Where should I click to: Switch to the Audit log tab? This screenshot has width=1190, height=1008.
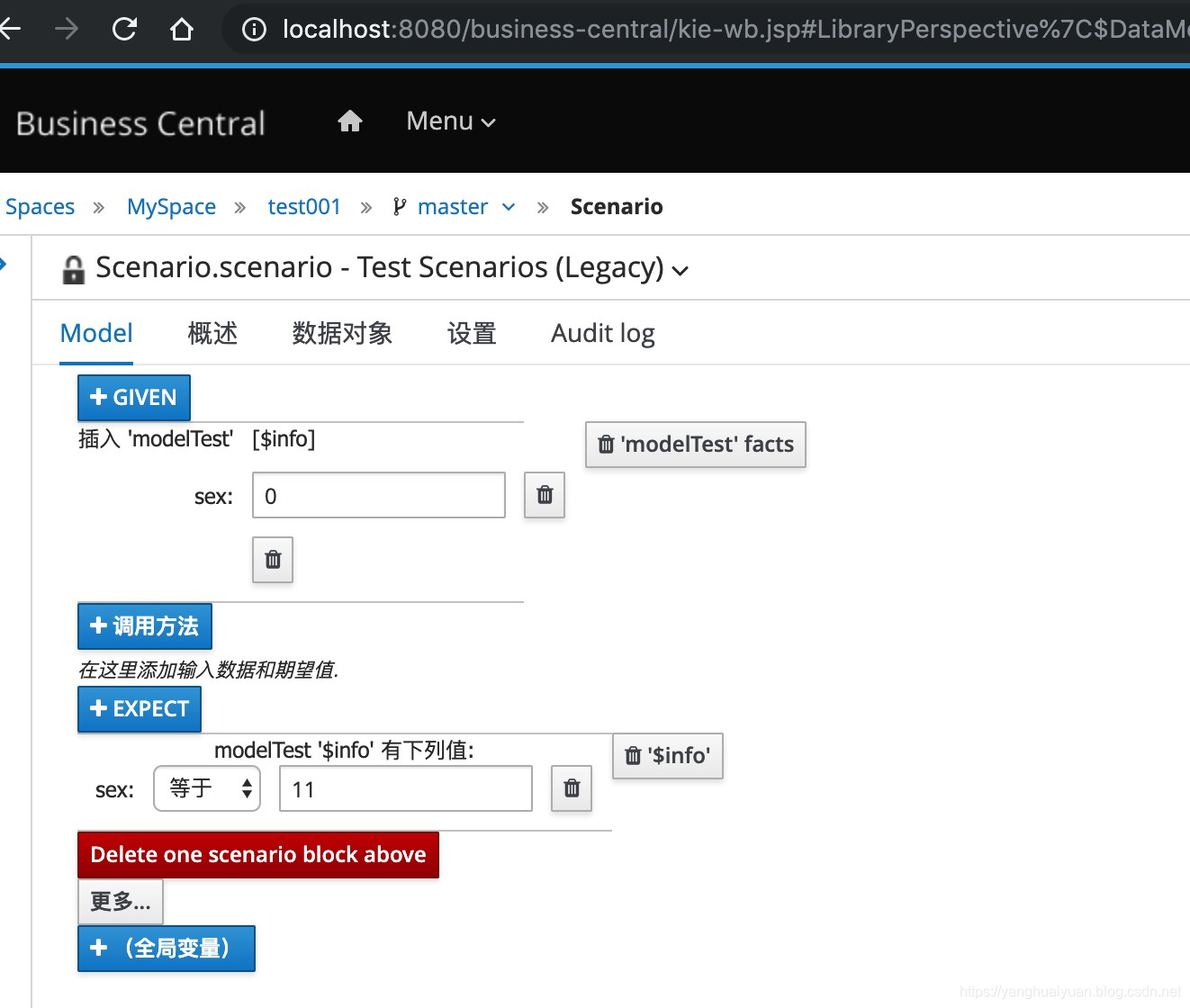[x=603, y=333]
